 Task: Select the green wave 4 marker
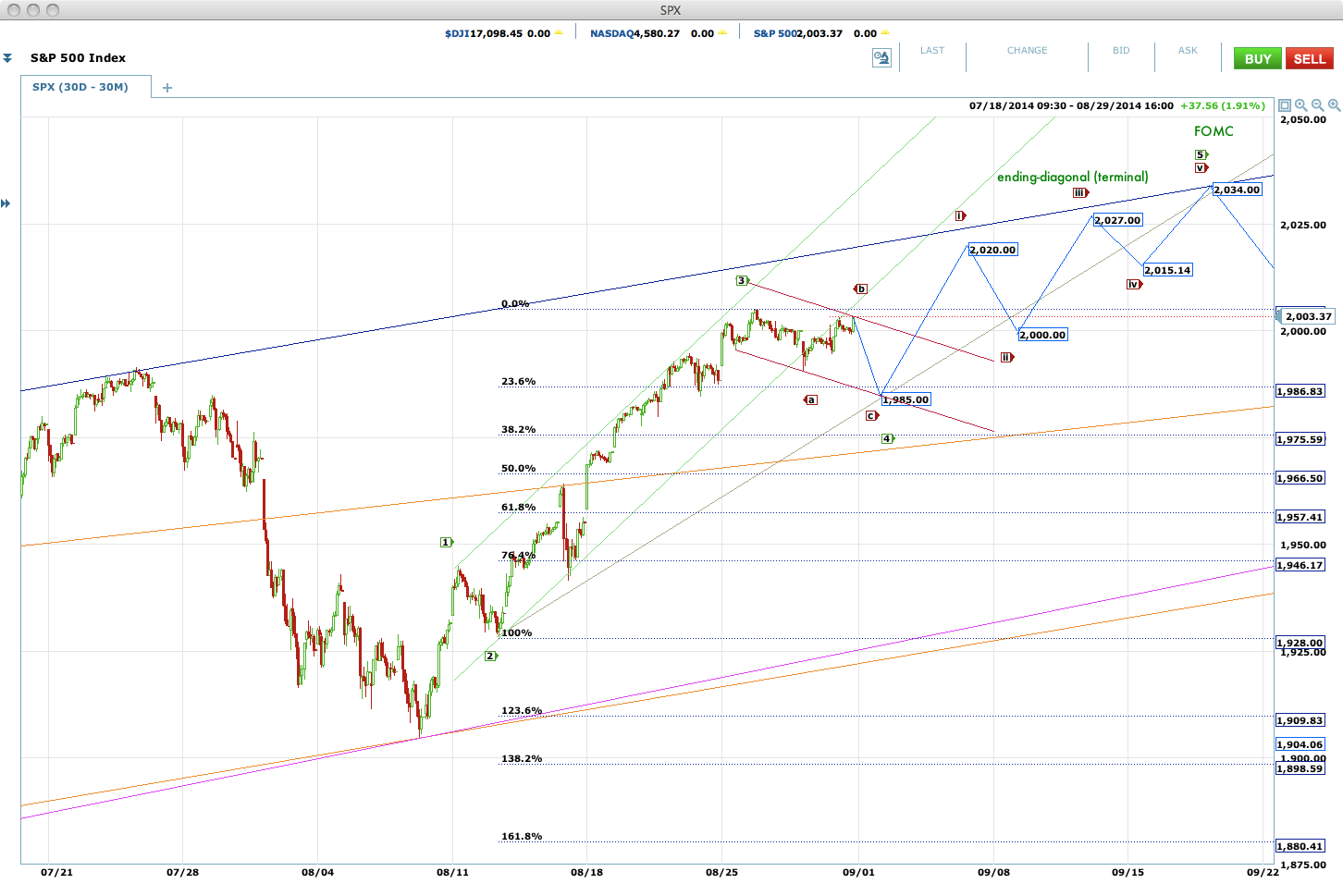tap(887, 438)
